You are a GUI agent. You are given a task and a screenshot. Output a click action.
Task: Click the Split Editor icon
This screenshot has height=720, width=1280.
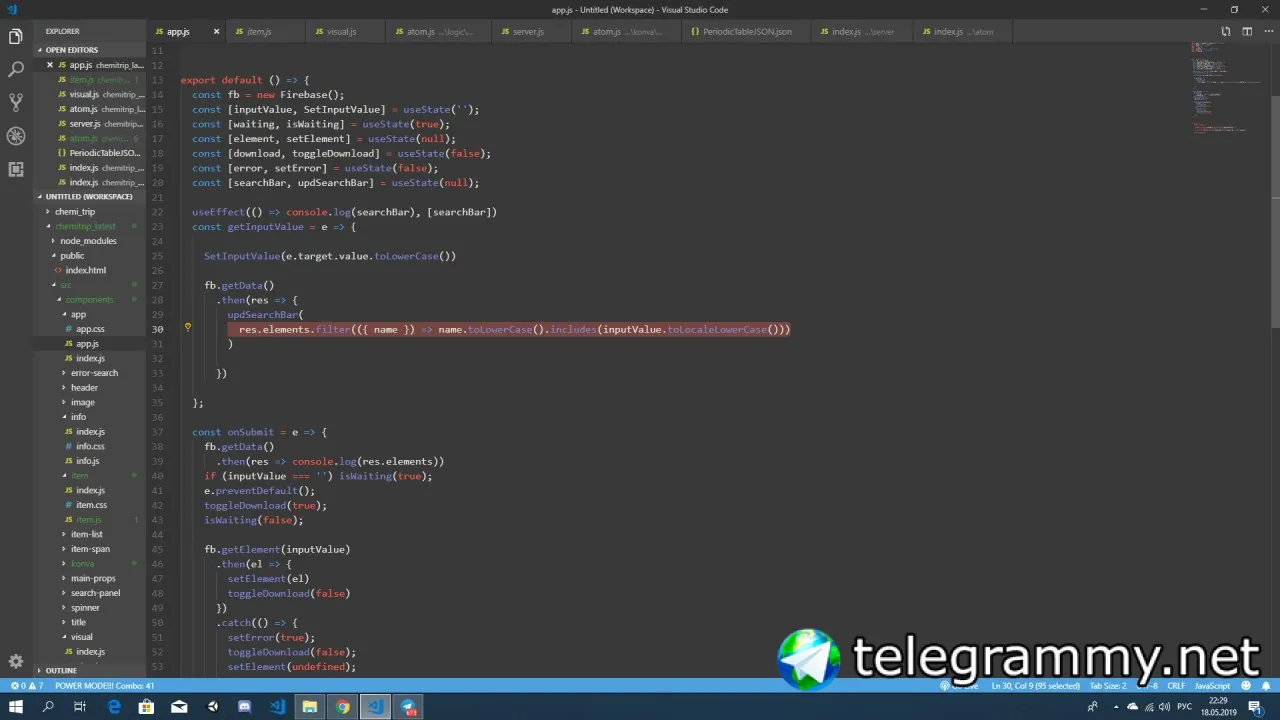tap(1247, 32)
